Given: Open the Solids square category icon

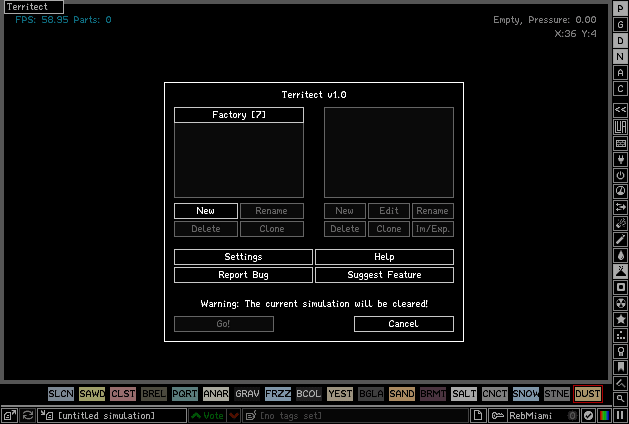Looking at the screenshot, I should (x=620, y=288).
